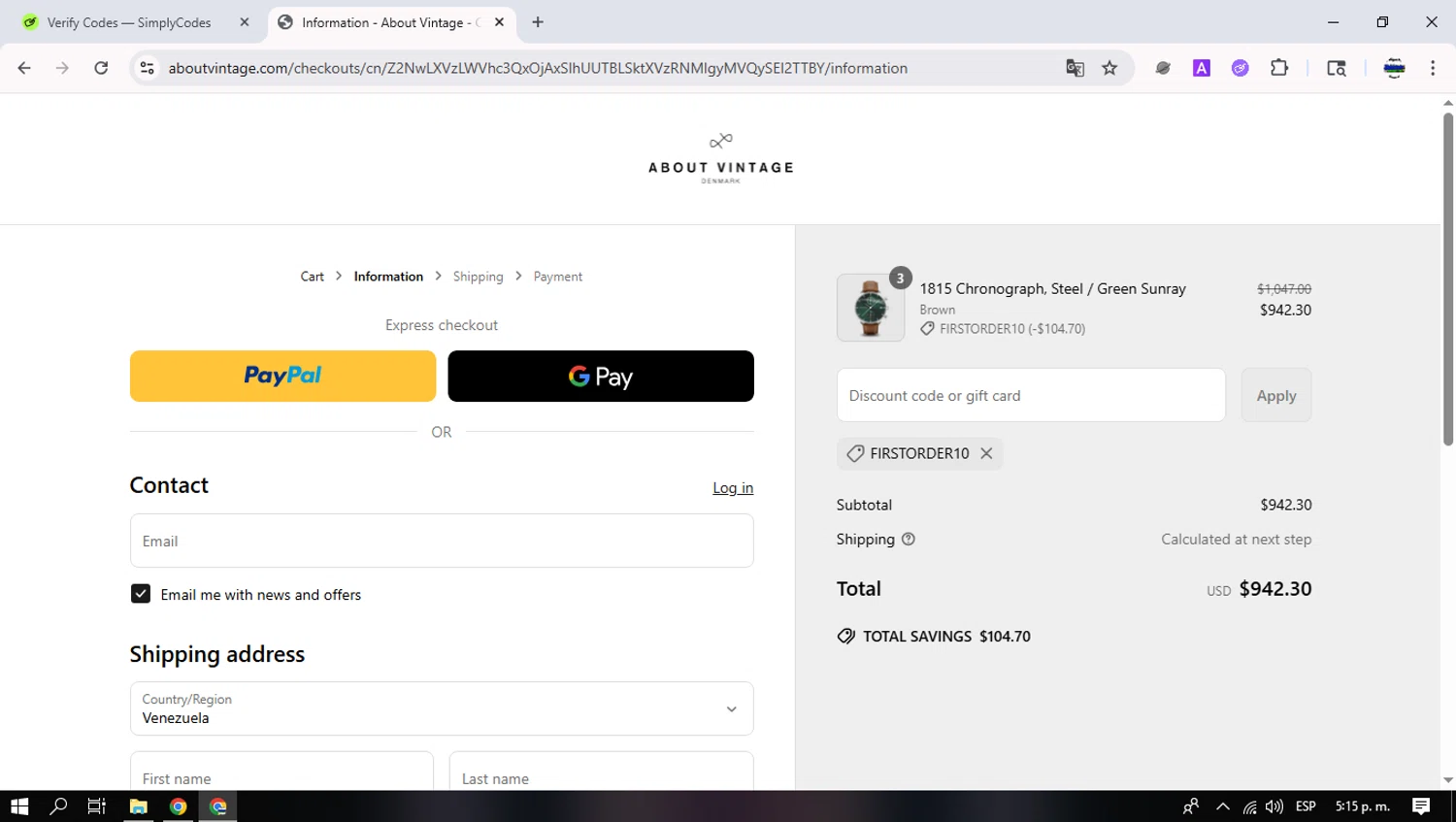Click the page vertical scrollbar
Screen dimensions: 1456x822
coord(1448,279)
